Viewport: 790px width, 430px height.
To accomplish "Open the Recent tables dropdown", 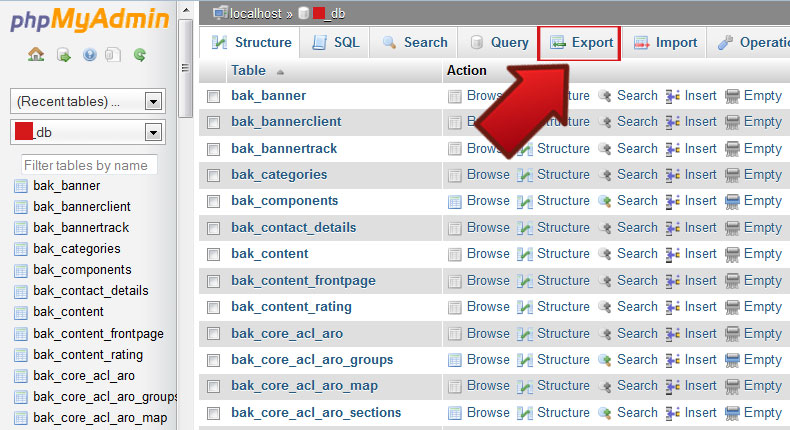I will [x=87, y=101].
